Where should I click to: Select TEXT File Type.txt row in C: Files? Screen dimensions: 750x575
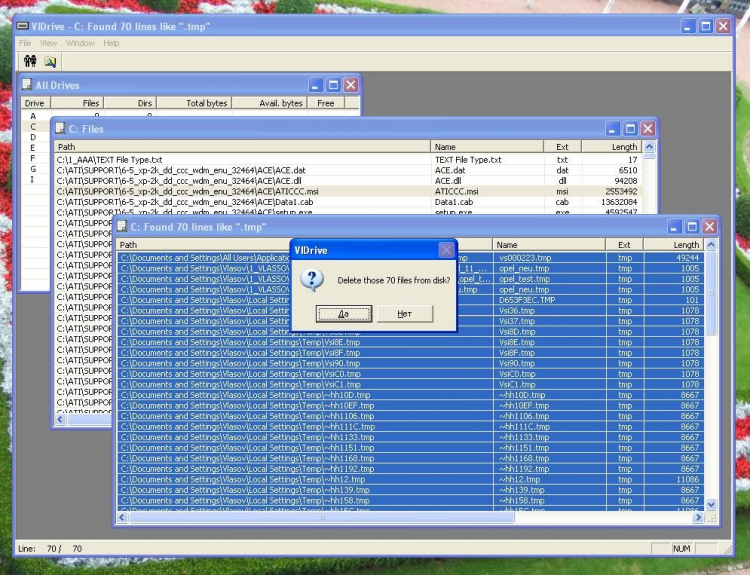click(x=348, y=160)
